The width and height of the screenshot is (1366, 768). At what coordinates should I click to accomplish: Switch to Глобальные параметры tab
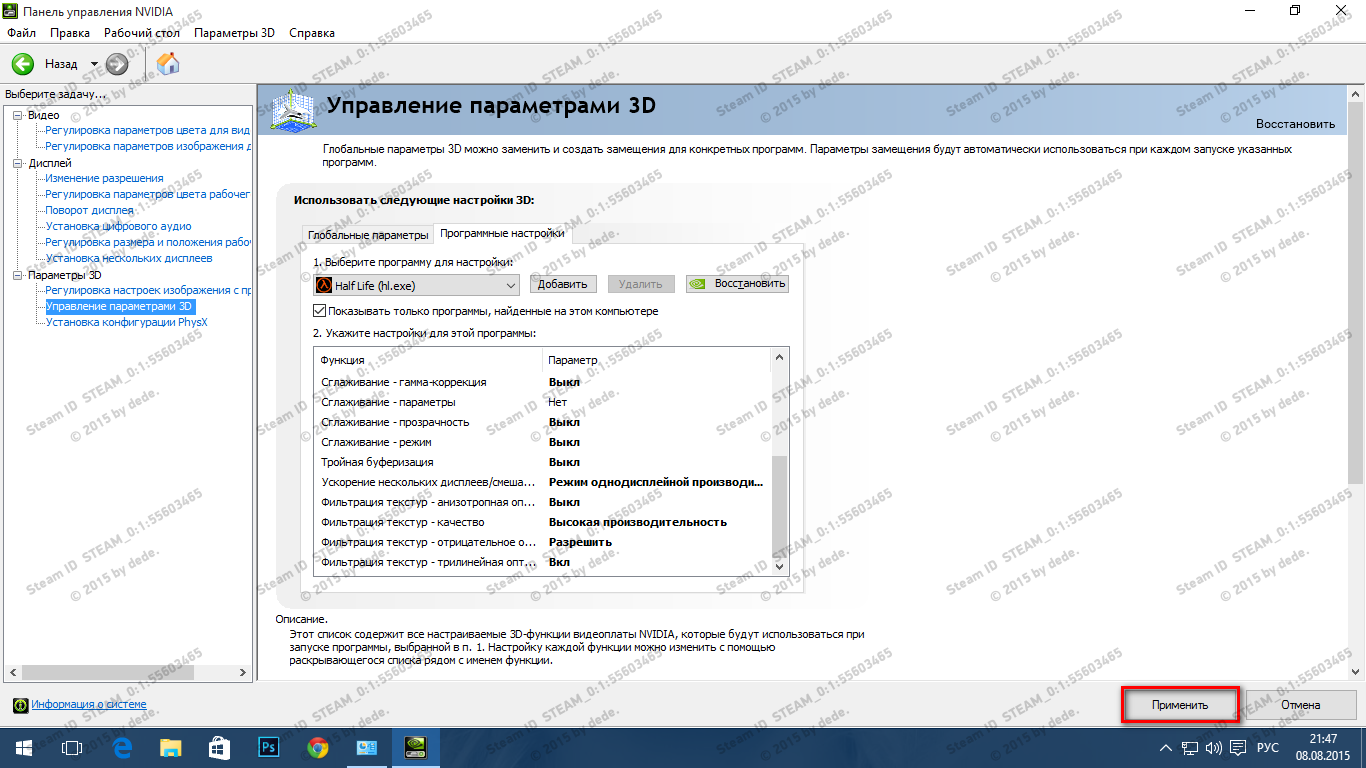click(x=368, y=235)
